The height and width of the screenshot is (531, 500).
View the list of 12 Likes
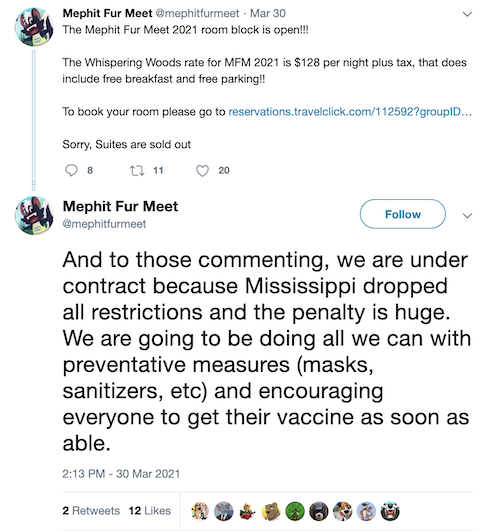[x=150, y=511]
